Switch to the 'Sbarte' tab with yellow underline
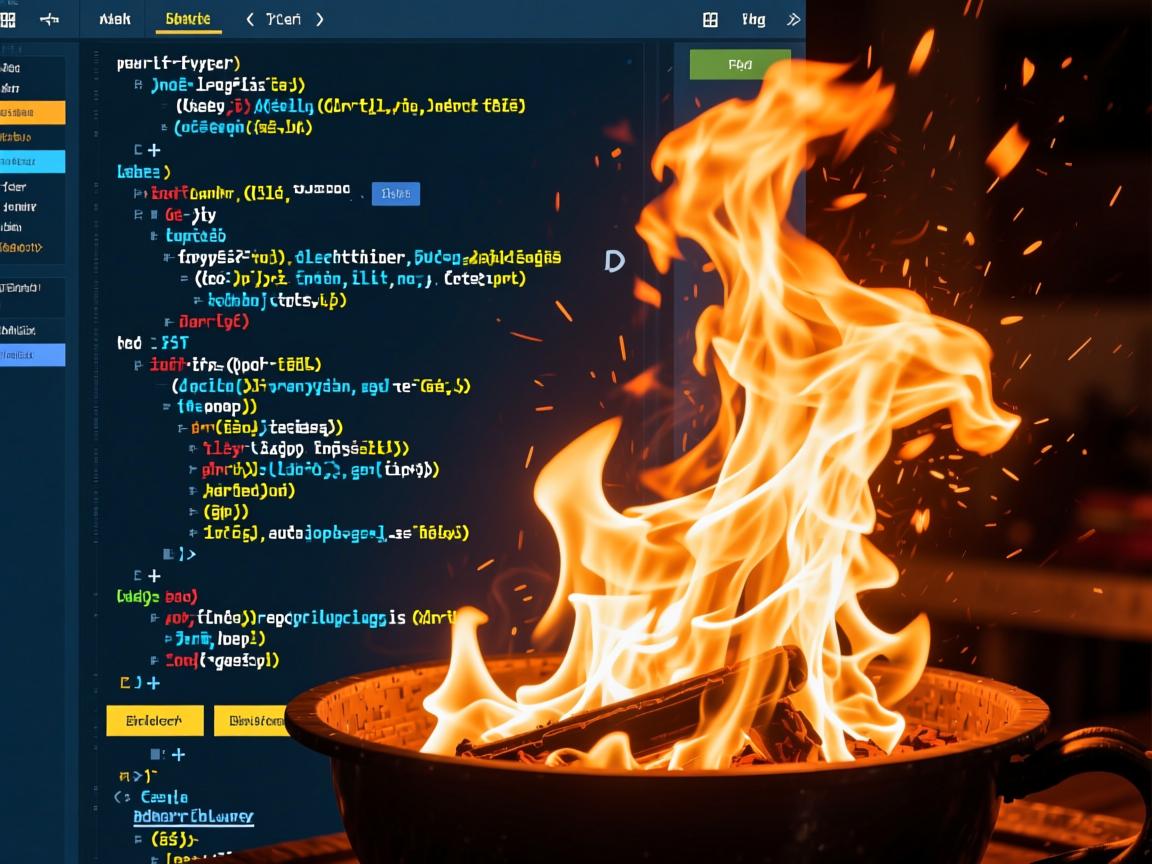 coord(188,19)
